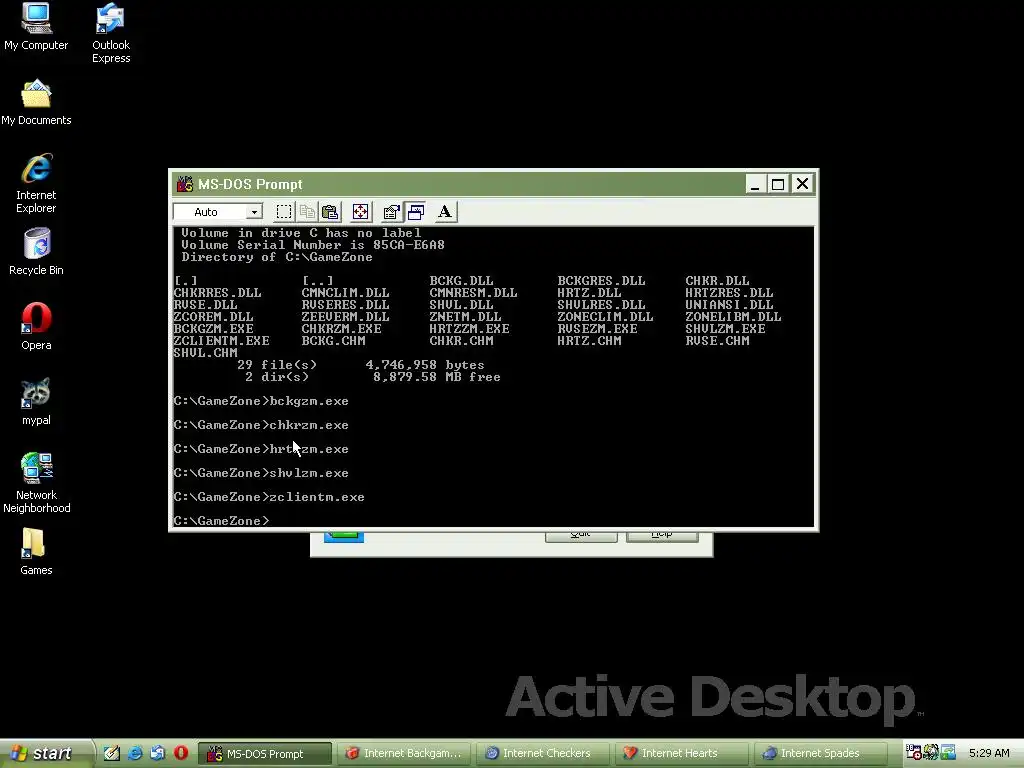Switch to Internet Spades taskbar button
Image resolution: width=1024 pixels, height=768 pixels.
coord(822,754)
